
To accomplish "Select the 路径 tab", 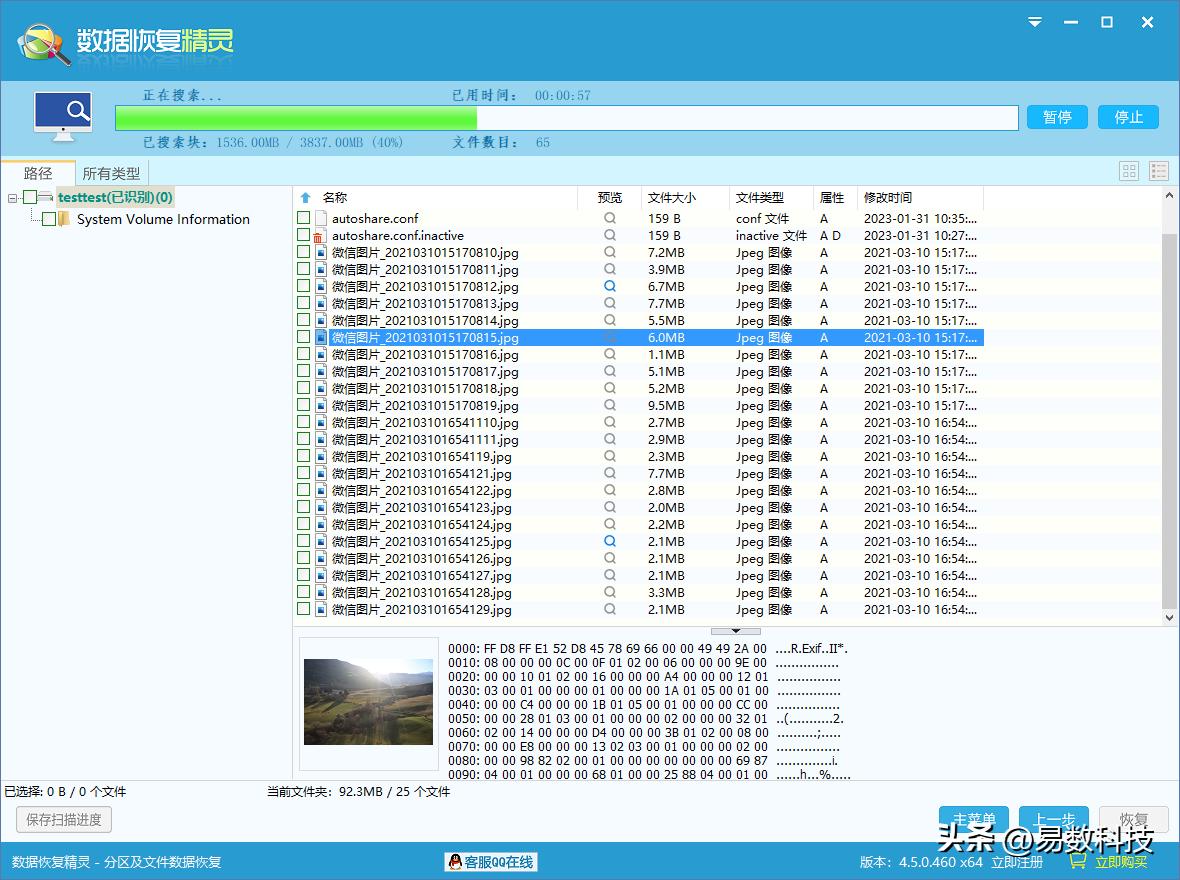I will point(38,173).
